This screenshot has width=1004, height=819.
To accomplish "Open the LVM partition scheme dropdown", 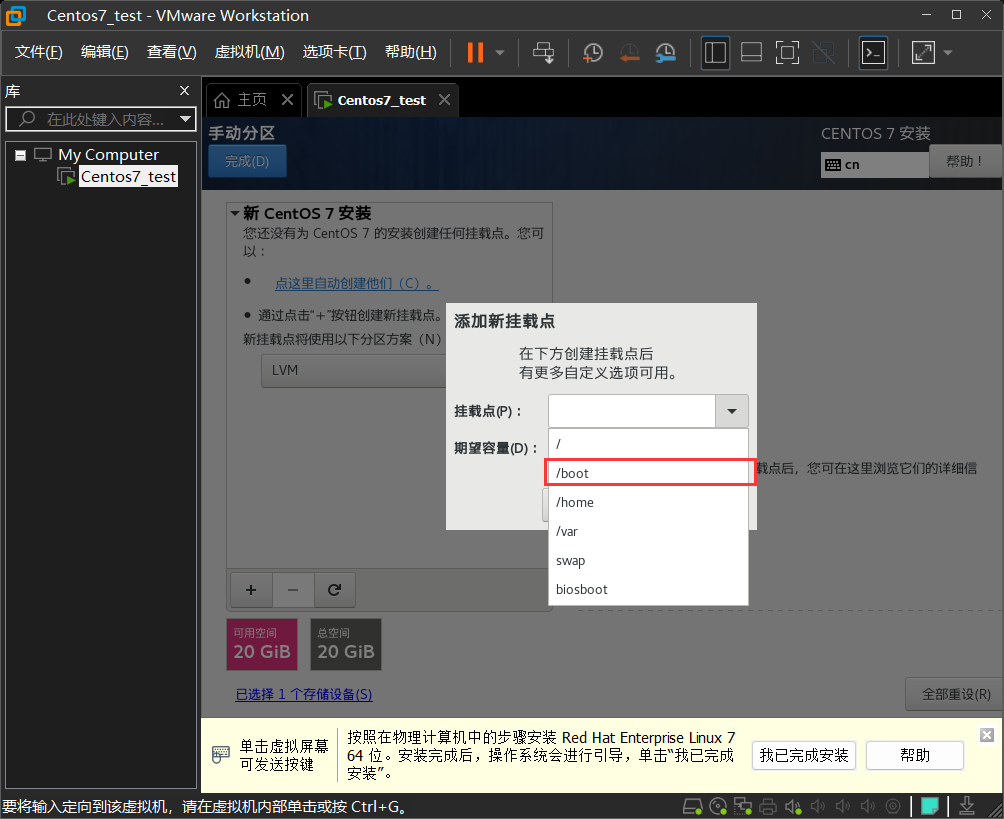I will tap(353, 371).
